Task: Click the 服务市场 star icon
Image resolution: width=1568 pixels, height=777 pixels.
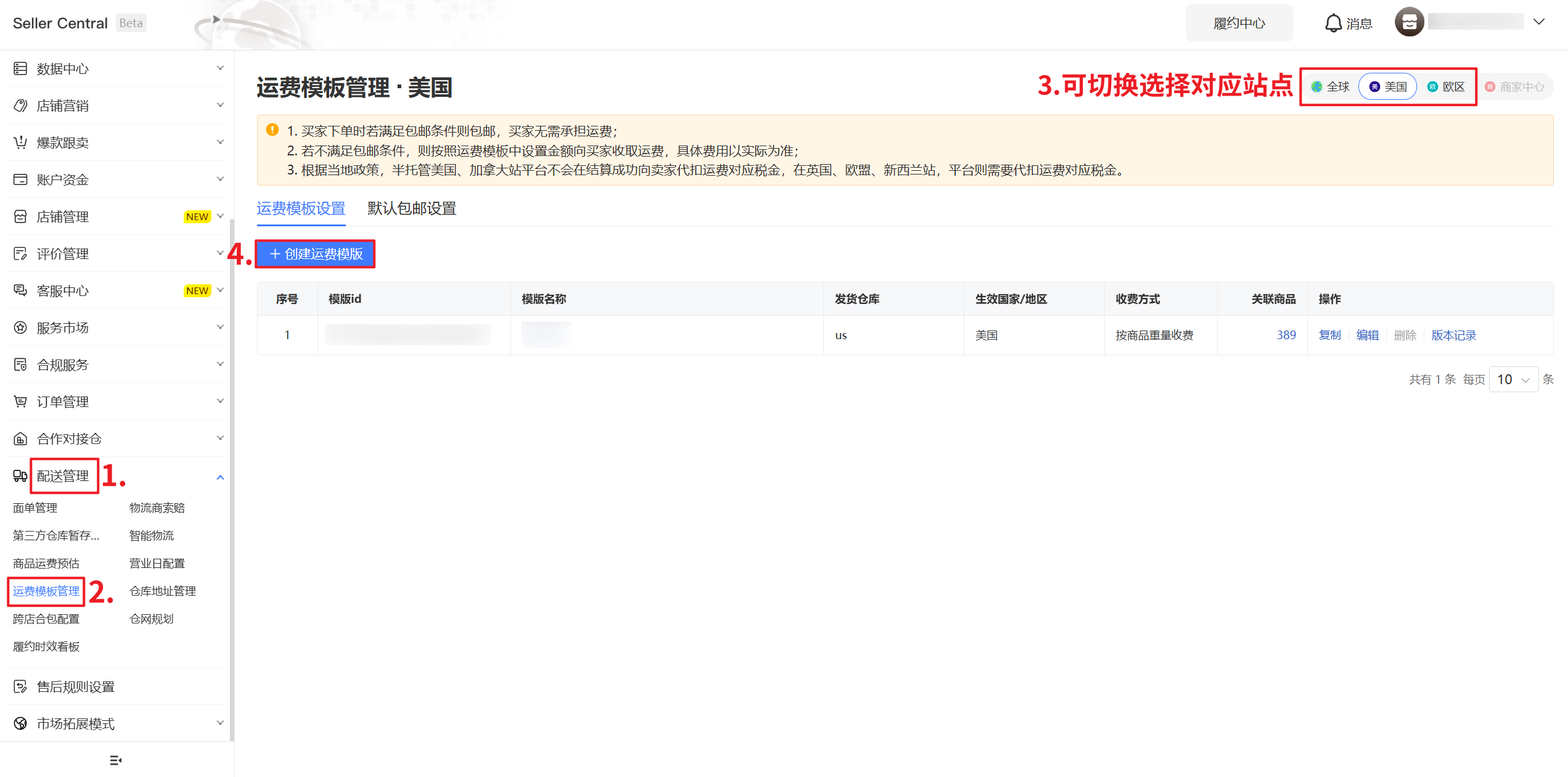Action: (x=20, y=327)
